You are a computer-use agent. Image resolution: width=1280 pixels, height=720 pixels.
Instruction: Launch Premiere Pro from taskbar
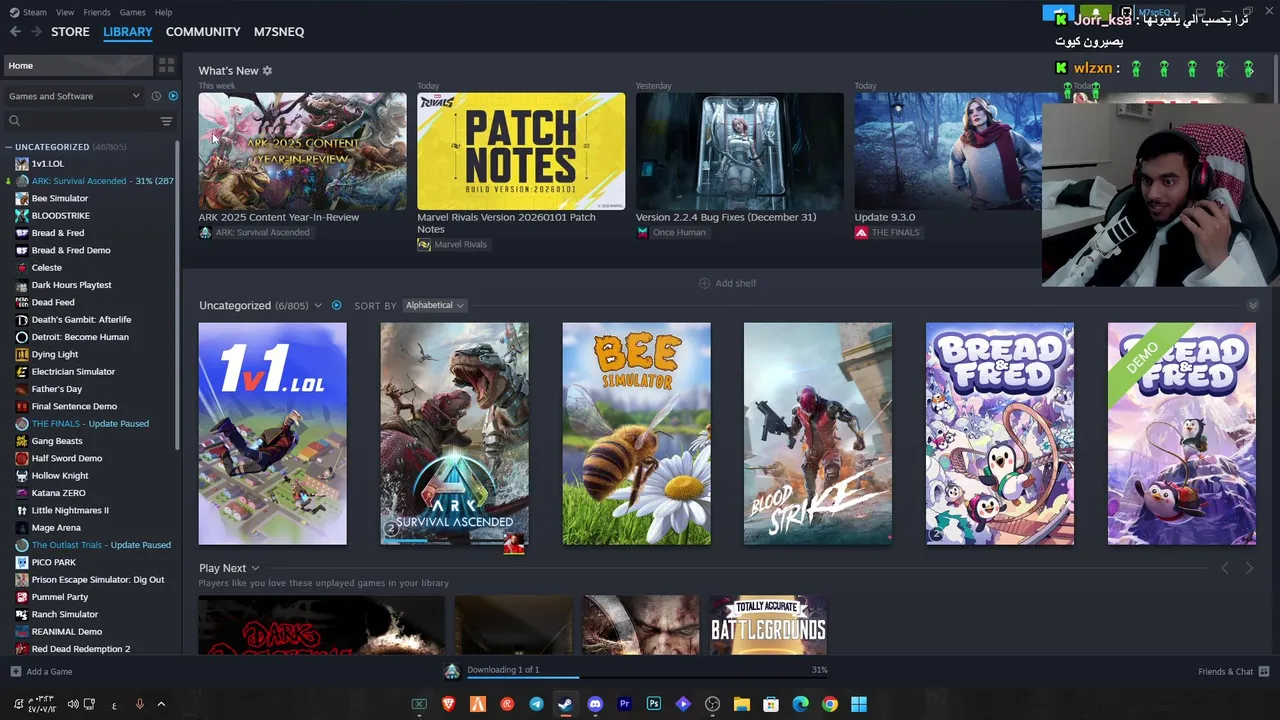point(625,704)
